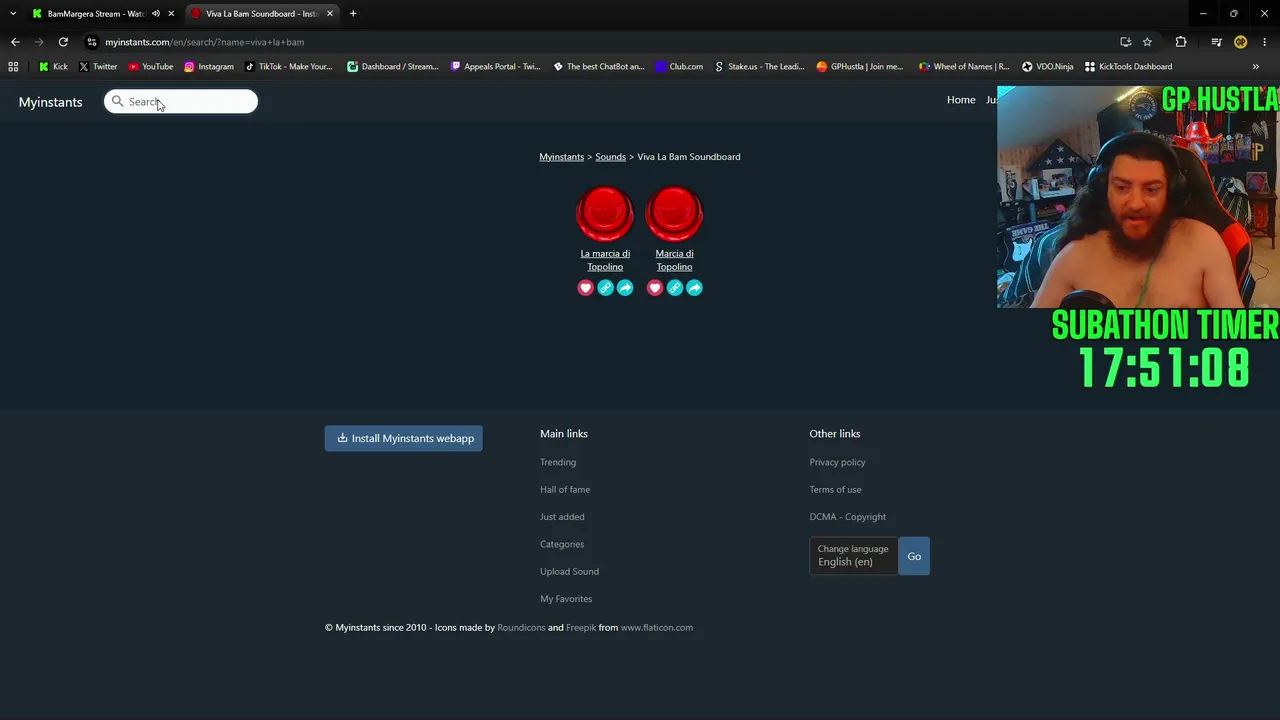The image size is (1280, 720).
Task: Expand the tab search dropdown
Action: pyautogui.click(x=13, y=14)
